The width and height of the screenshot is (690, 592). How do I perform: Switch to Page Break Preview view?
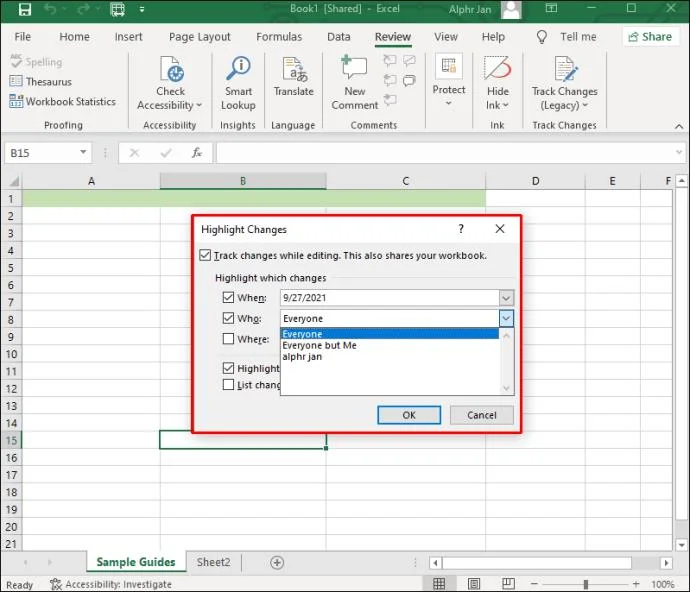pyautogui.click(x=508, y=584)
